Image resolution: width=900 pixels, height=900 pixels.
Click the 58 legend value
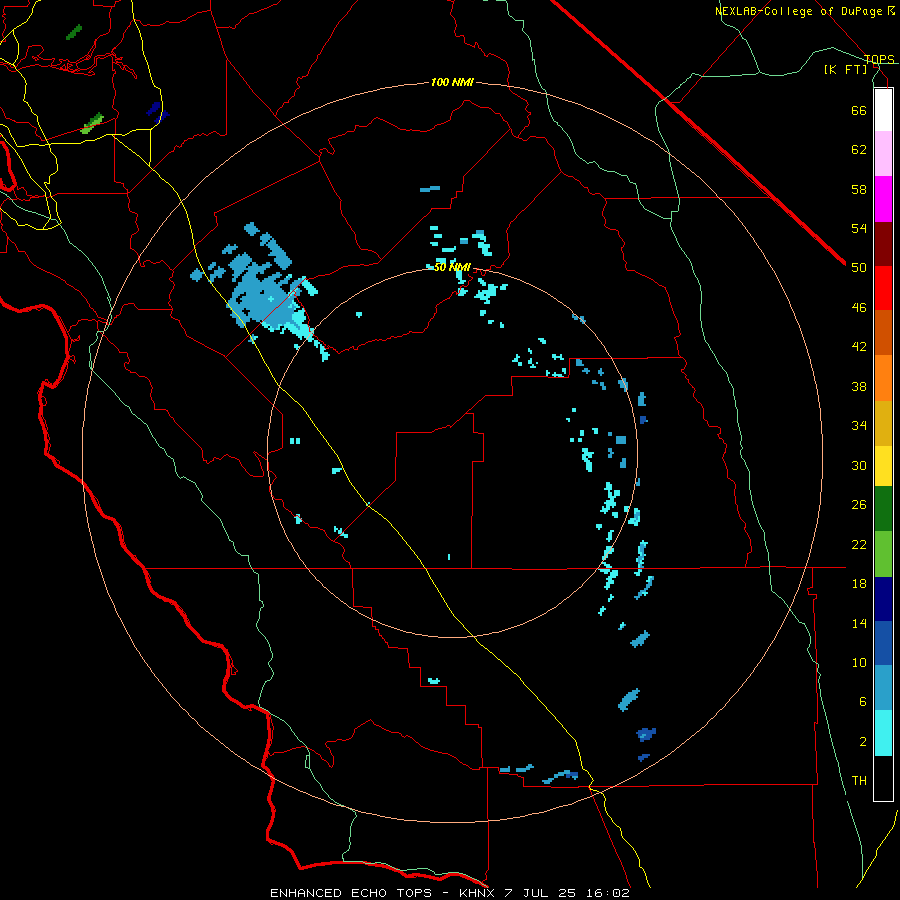coord(859,189)
